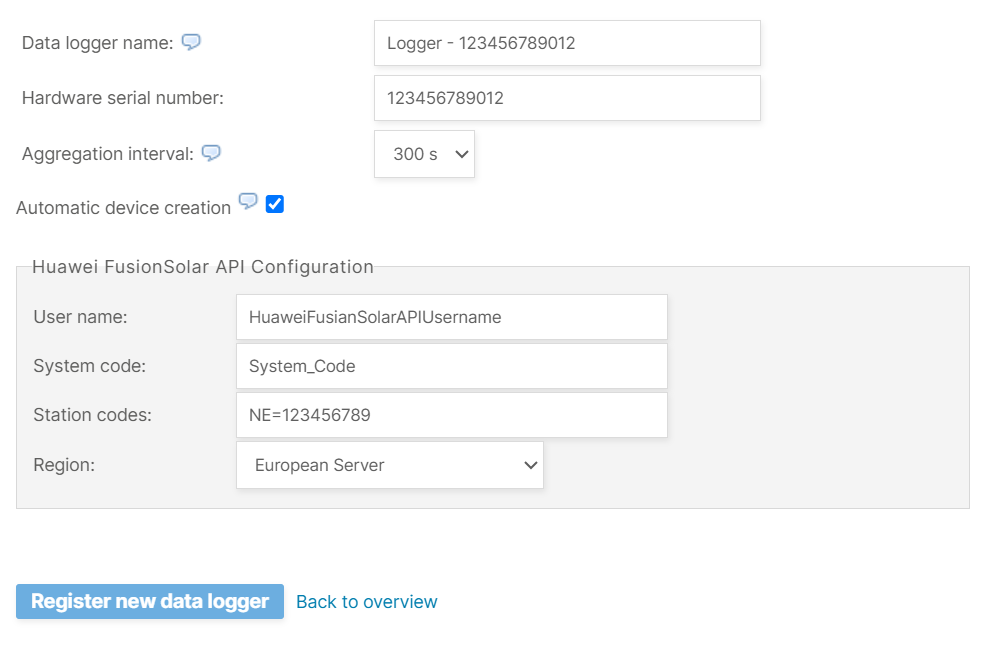Untick the Automatic device creation checkbox

274,204
